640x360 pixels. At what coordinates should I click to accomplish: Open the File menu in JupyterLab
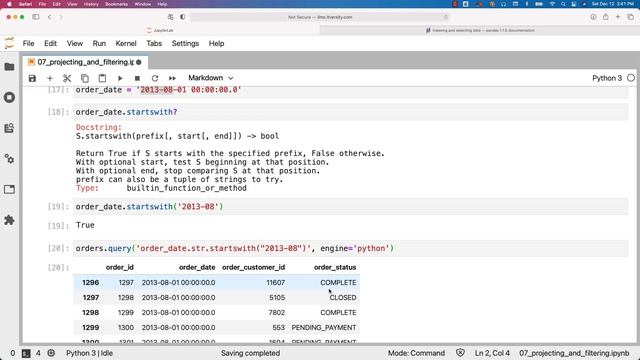29,43
